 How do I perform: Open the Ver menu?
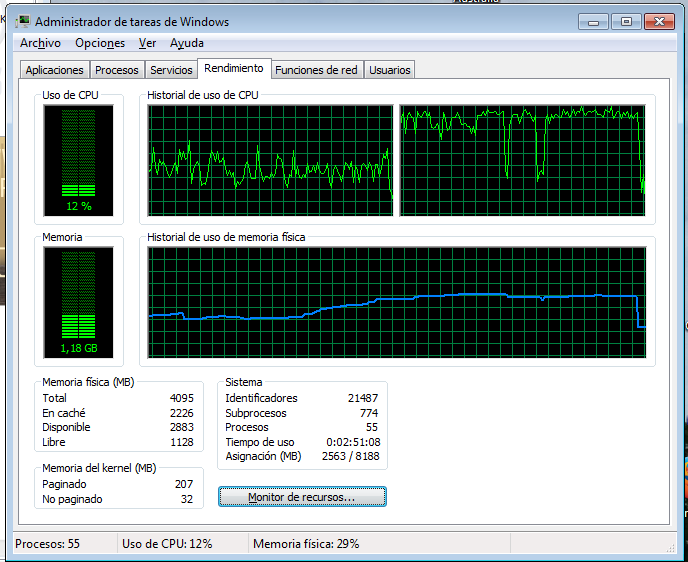pos(147,43)
